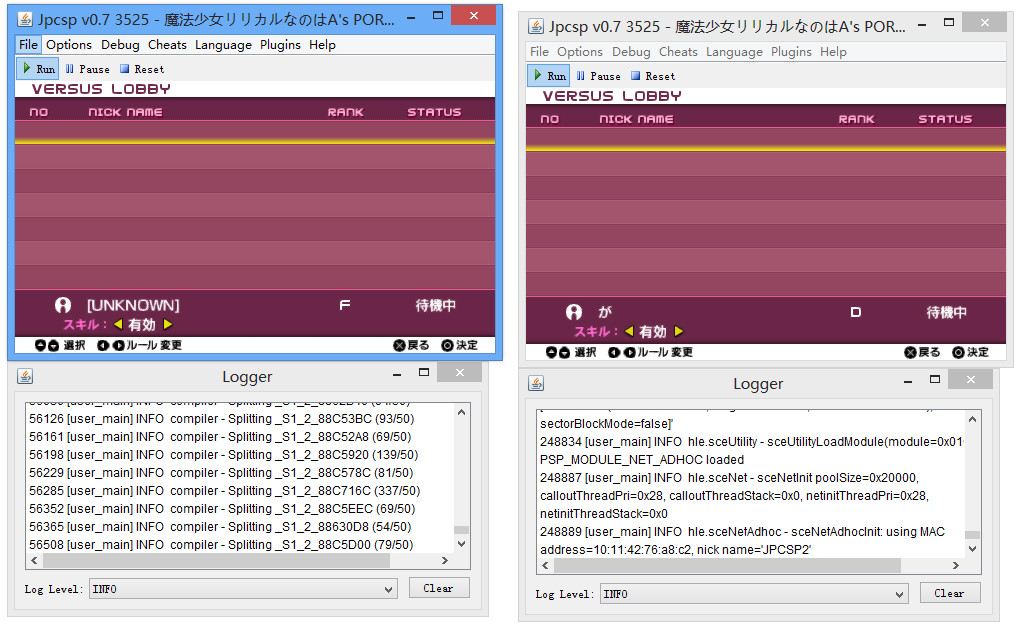Open Language menu in right Jpcsp window
Viewport: 1022px width, 633px height.
735,52
